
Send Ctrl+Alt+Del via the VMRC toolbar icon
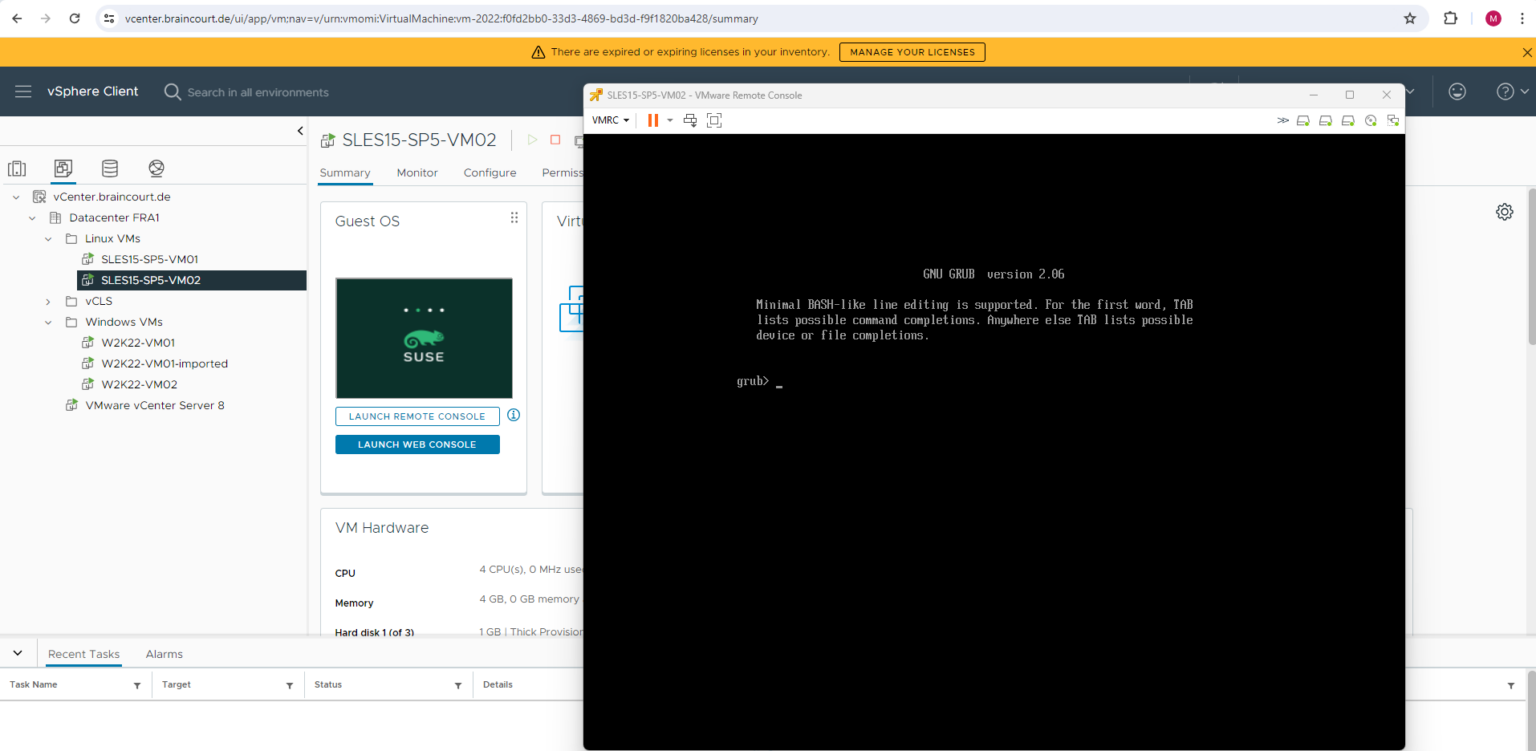pyautogui.click(x=689, y=120)
